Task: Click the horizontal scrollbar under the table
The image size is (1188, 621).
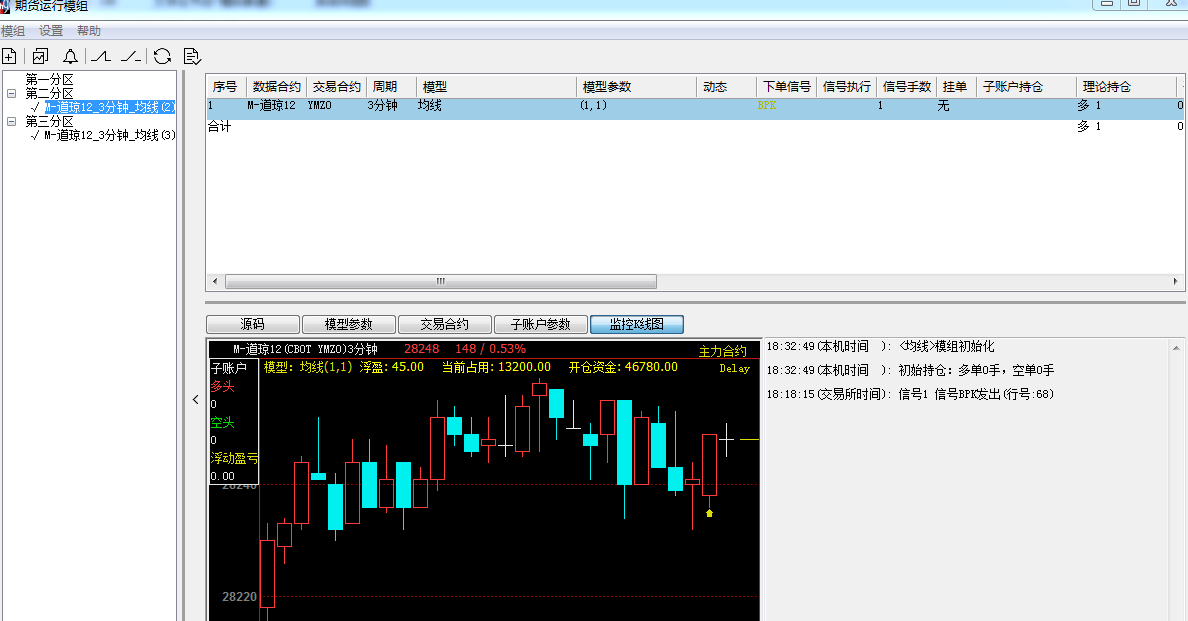Action: tap(440, 282)
